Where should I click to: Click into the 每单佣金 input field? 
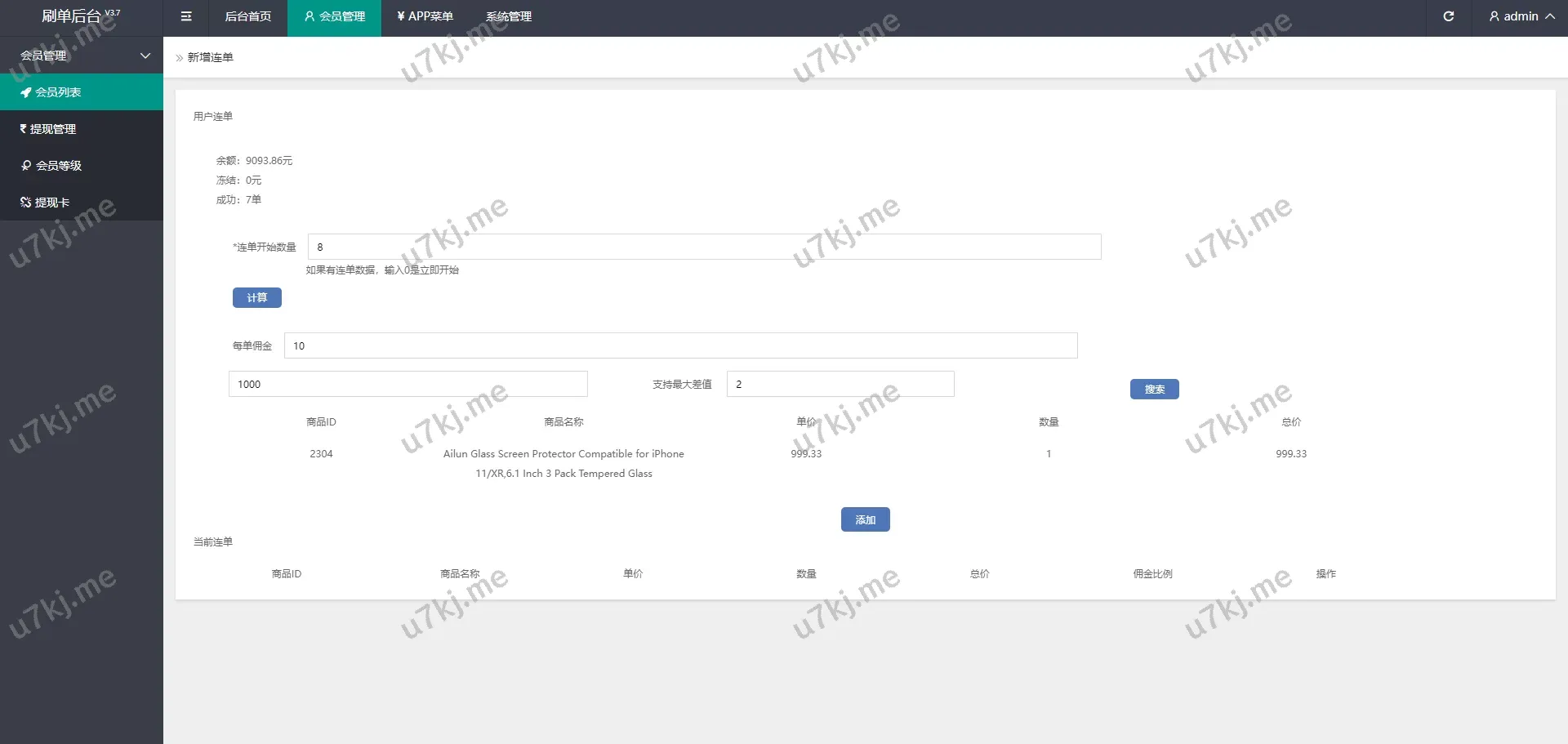coord(679,345)
